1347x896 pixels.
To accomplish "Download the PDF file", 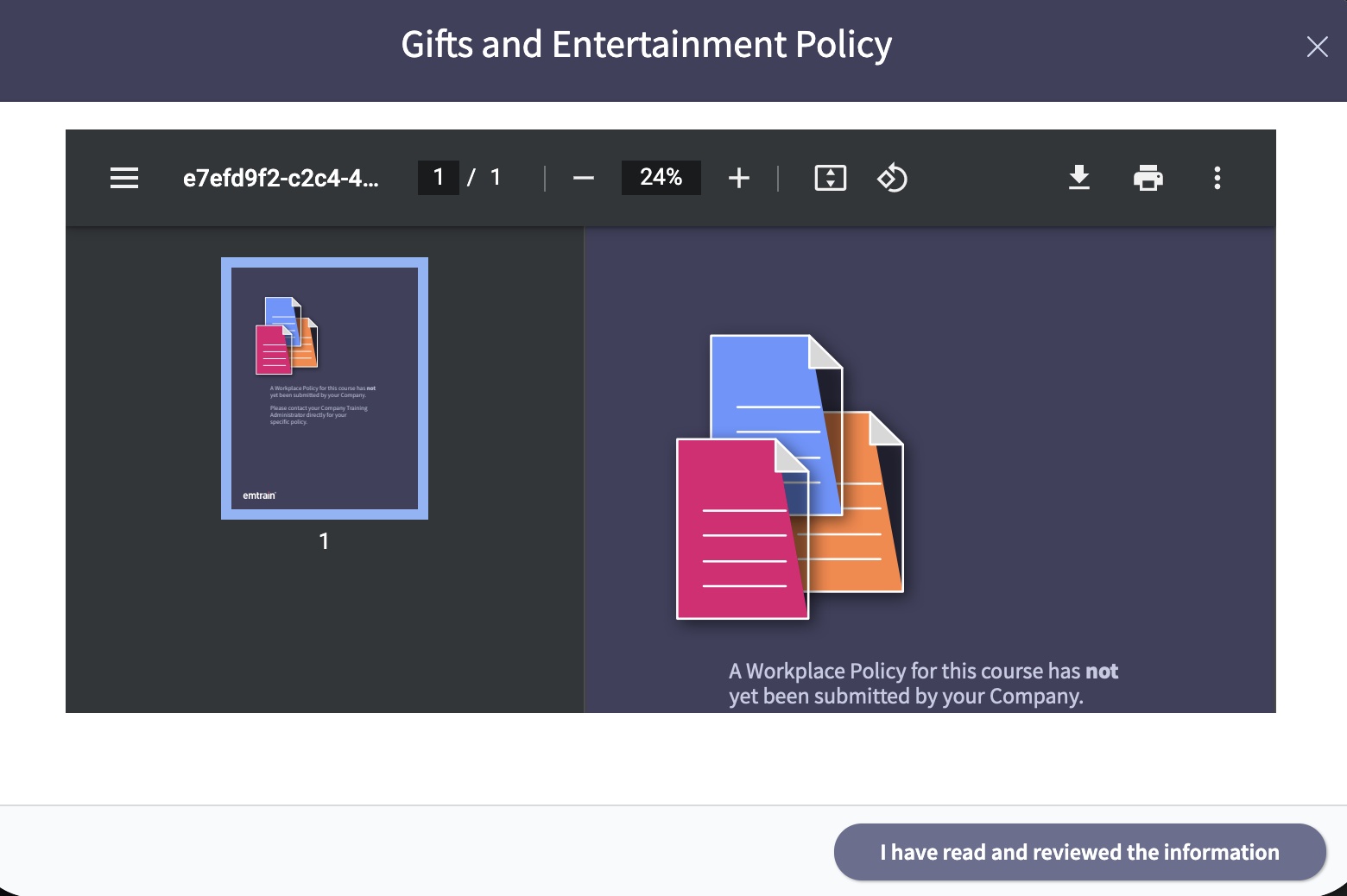I will [x=1079, y=178].
